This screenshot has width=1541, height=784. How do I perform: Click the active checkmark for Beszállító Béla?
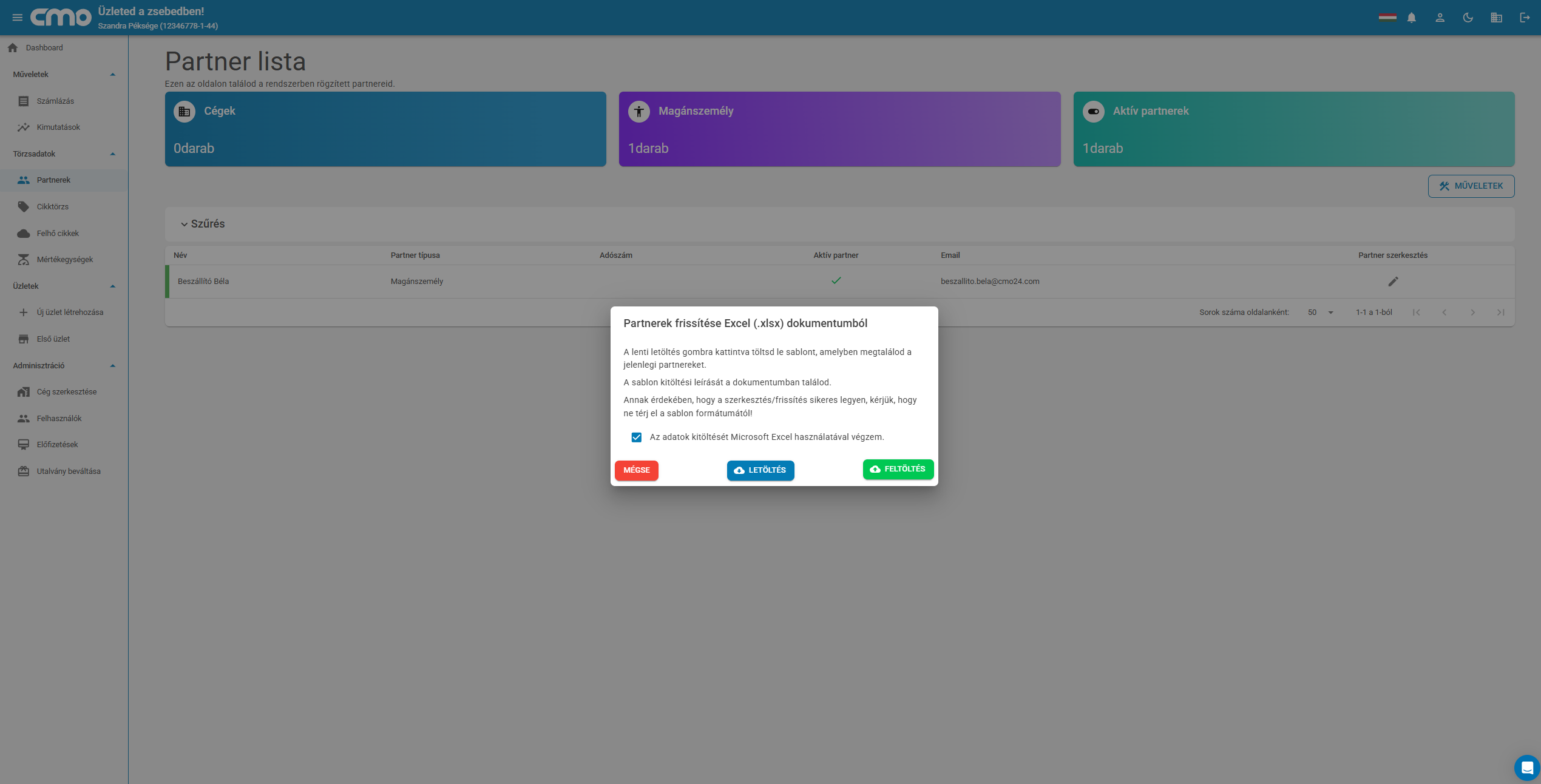tap(836, 281)
